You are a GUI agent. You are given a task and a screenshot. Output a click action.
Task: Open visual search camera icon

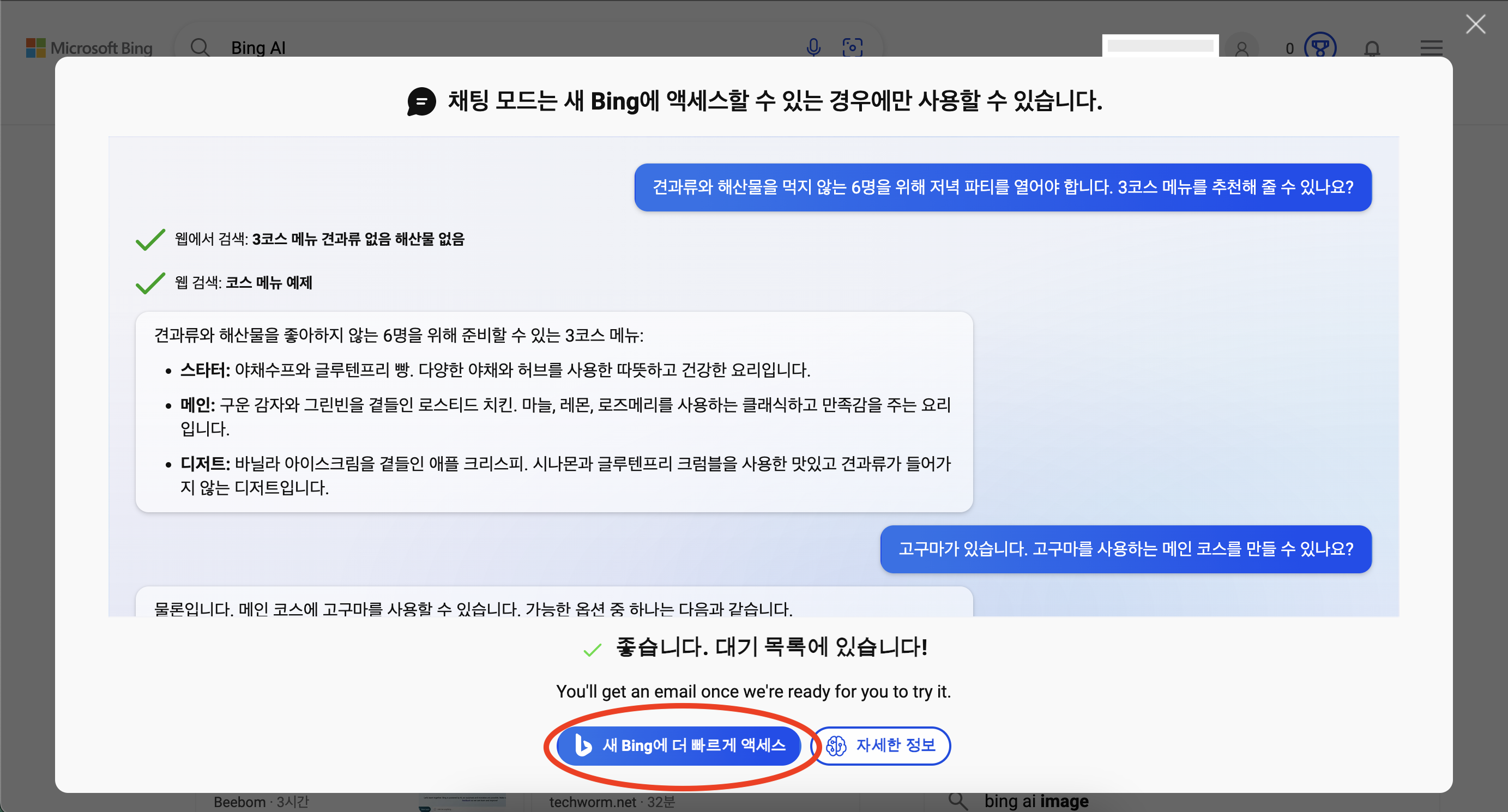(x=852, y=47)
